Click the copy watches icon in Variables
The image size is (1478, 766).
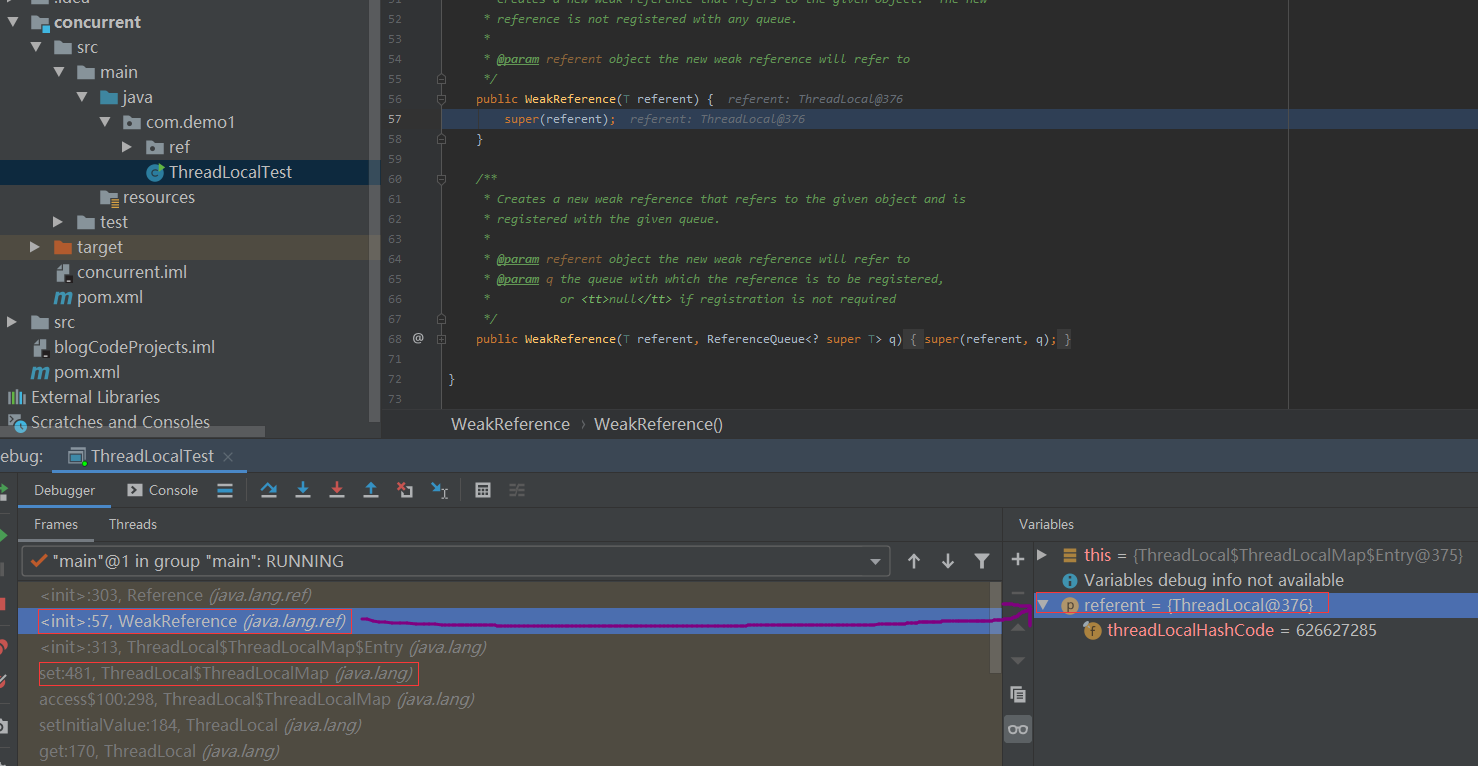tap(1018, 694)
